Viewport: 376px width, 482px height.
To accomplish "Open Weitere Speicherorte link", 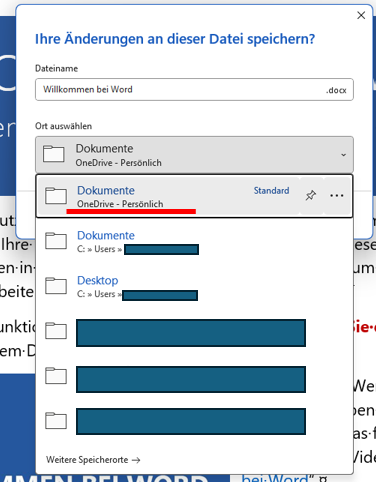I will (x=93, y=460).
